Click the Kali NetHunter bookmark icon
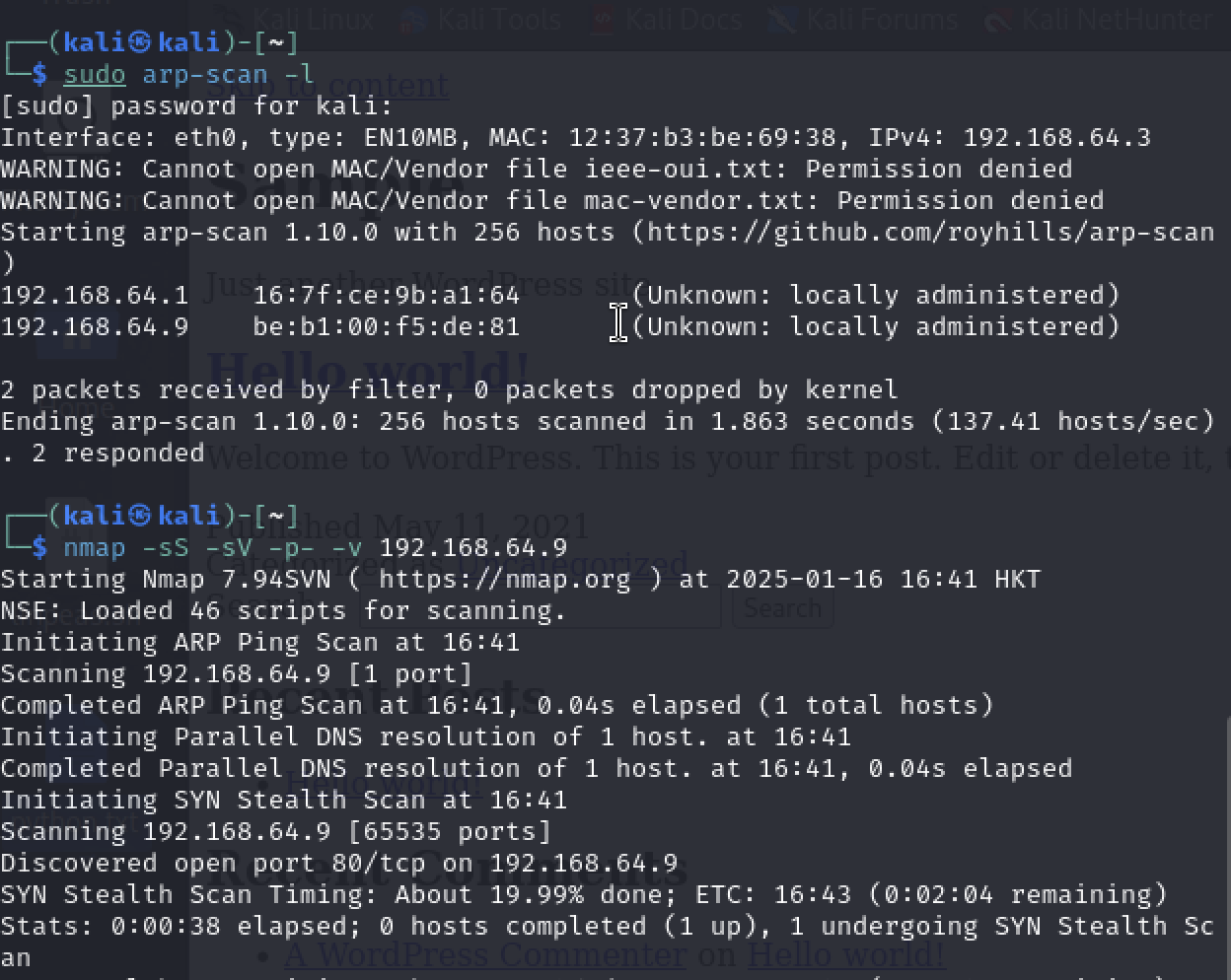 click(x=997, y=18)
